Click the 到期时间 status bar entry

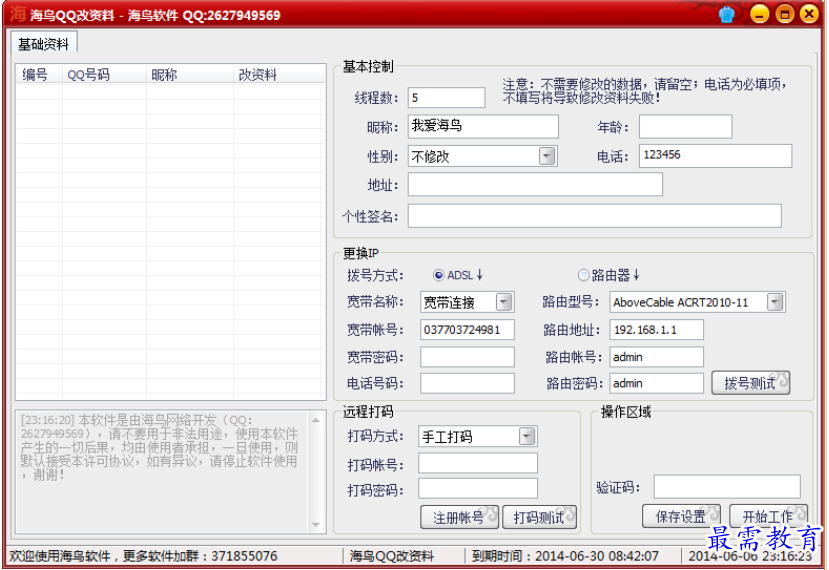[x=565, y=556]
